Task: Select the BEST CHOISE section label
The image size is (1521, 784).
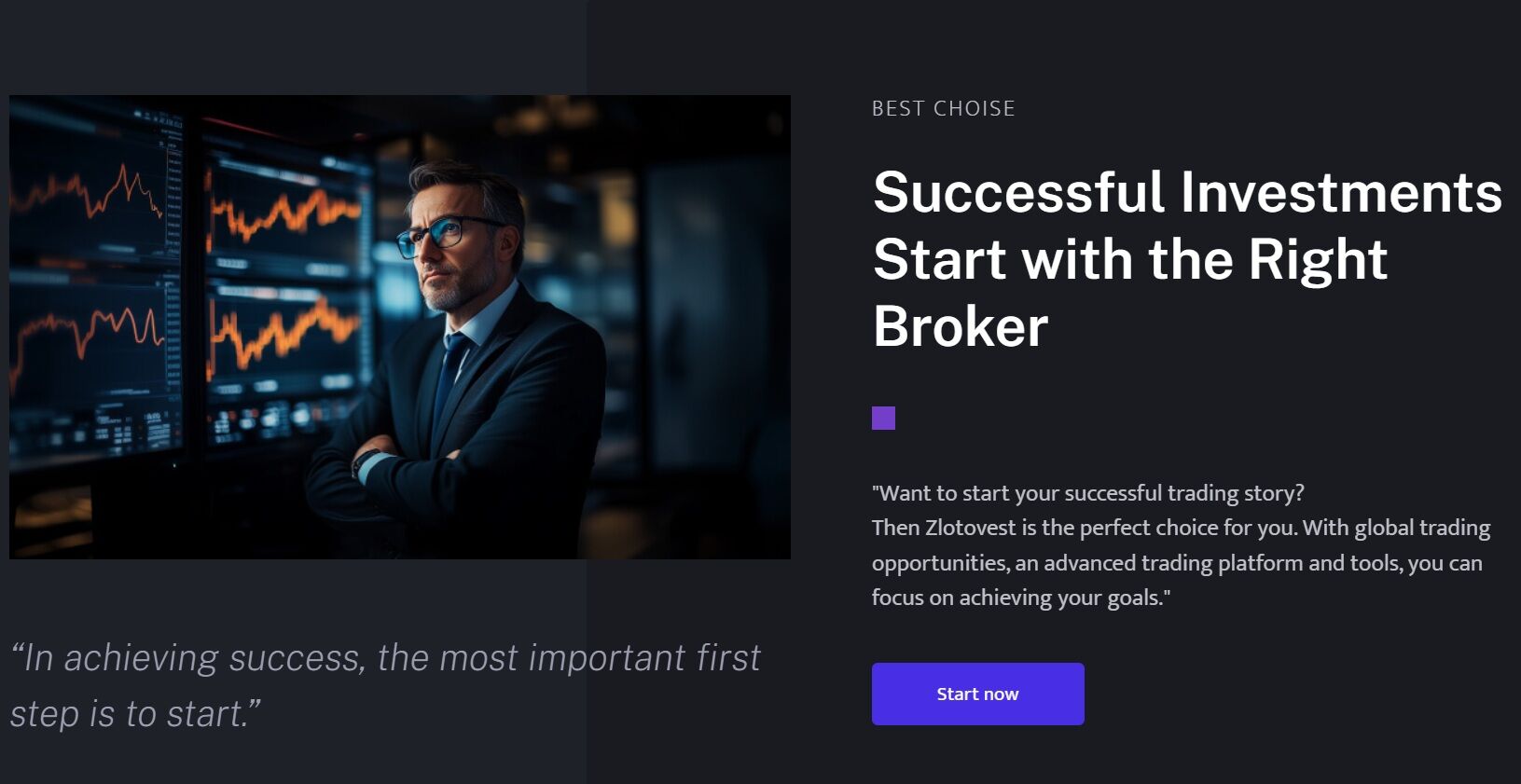Action: coord(943,108)
